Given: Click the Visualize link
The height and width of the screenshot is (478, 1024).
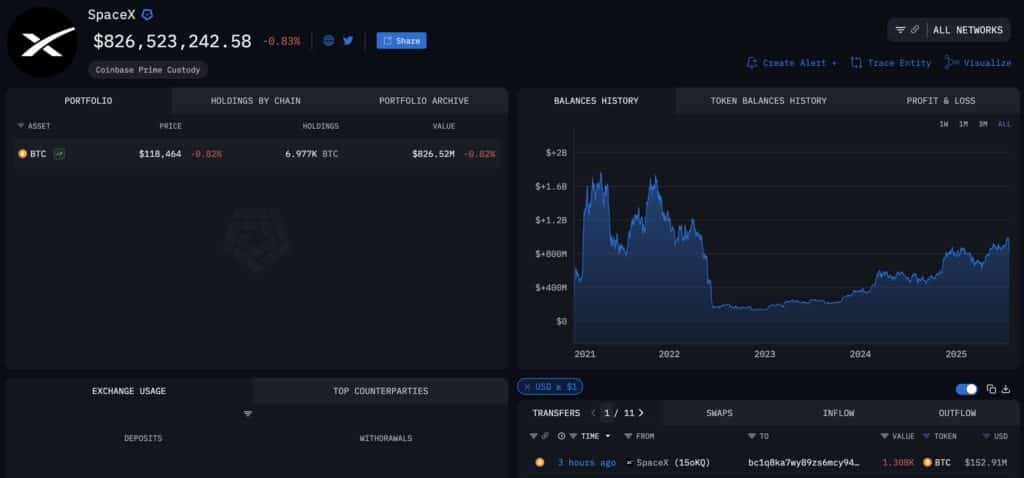Looking at the screenshot, I should (978, 63).
